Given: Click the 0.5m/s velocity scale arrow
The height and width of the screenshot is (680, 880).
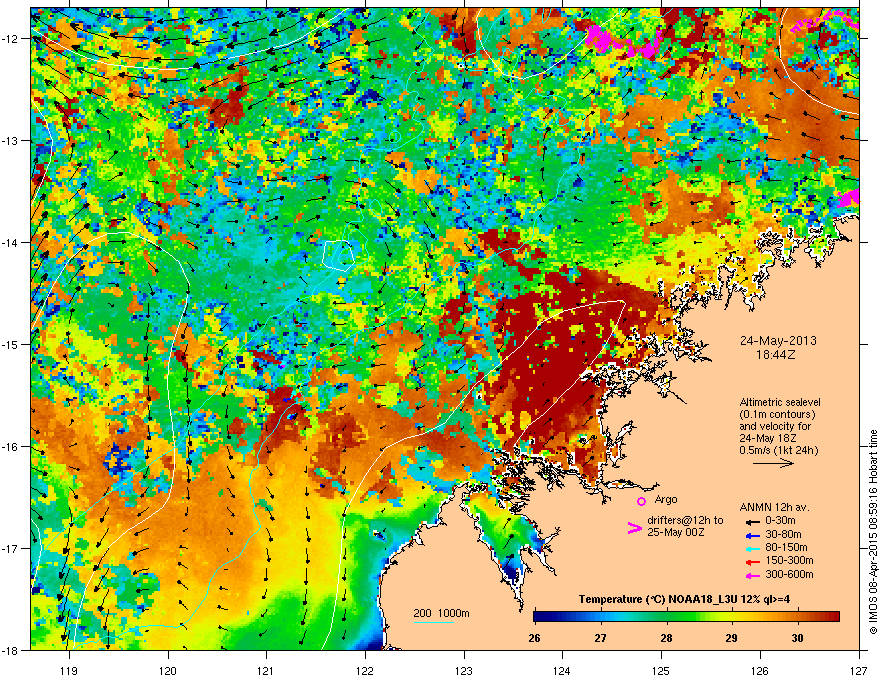Looking at the screenshot, I should 773,463.
